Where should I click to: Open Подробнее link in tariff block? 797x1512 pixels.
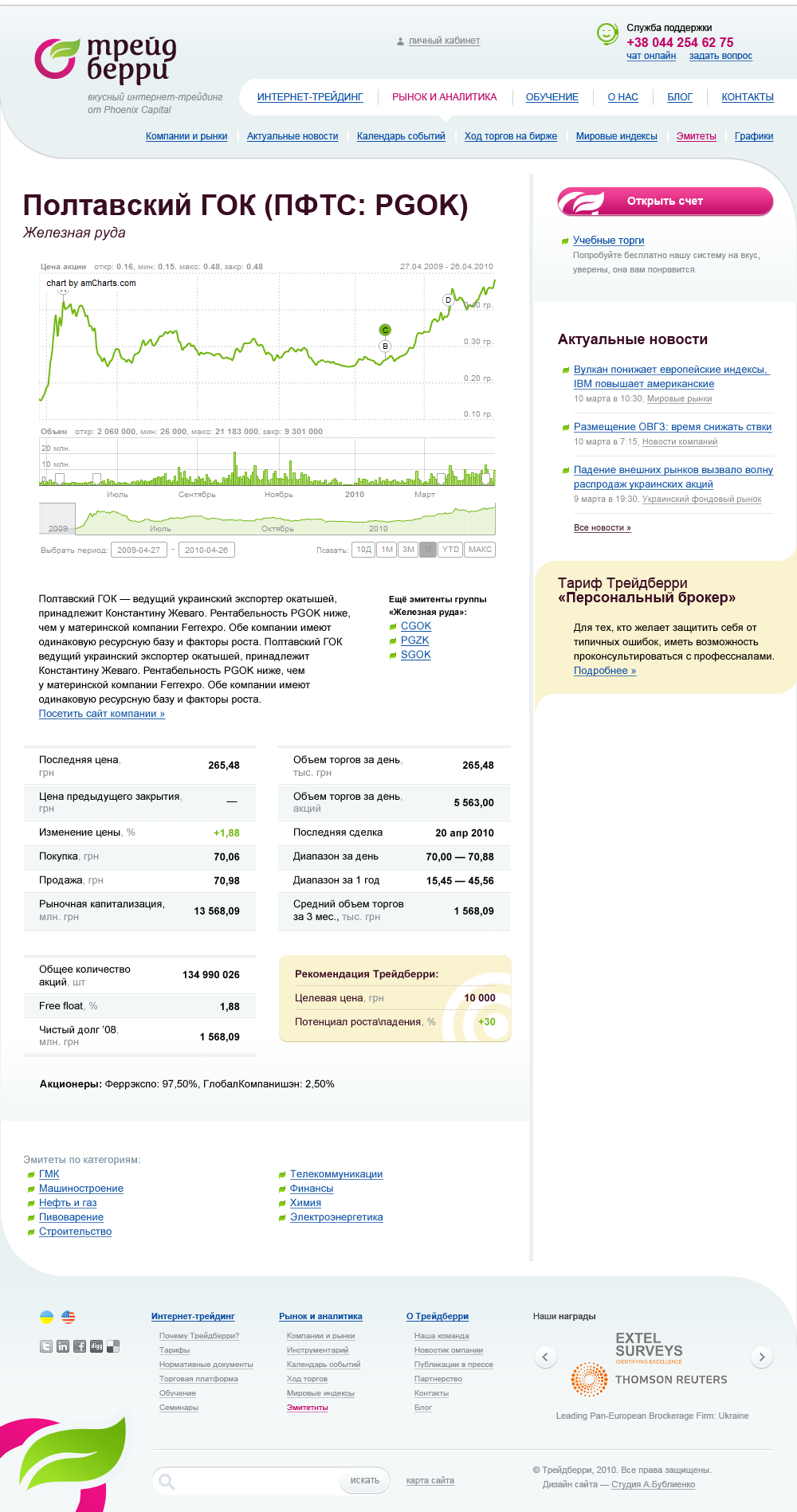pyautogui.click(x=605, y=671)
